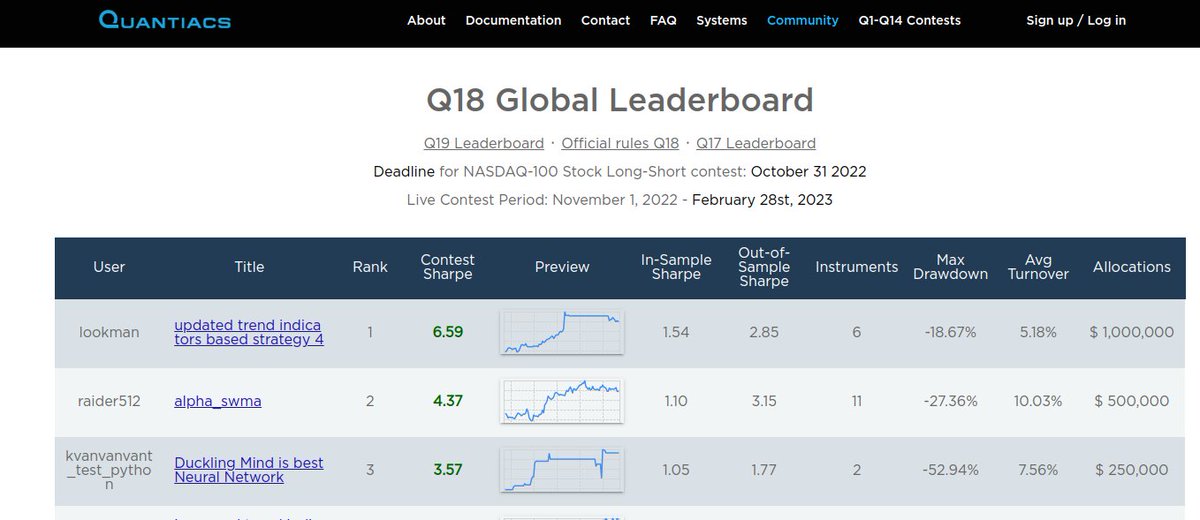Click in-sample Sharpe 1.10
Screen dimensions: 1200x520
[676, 401]
